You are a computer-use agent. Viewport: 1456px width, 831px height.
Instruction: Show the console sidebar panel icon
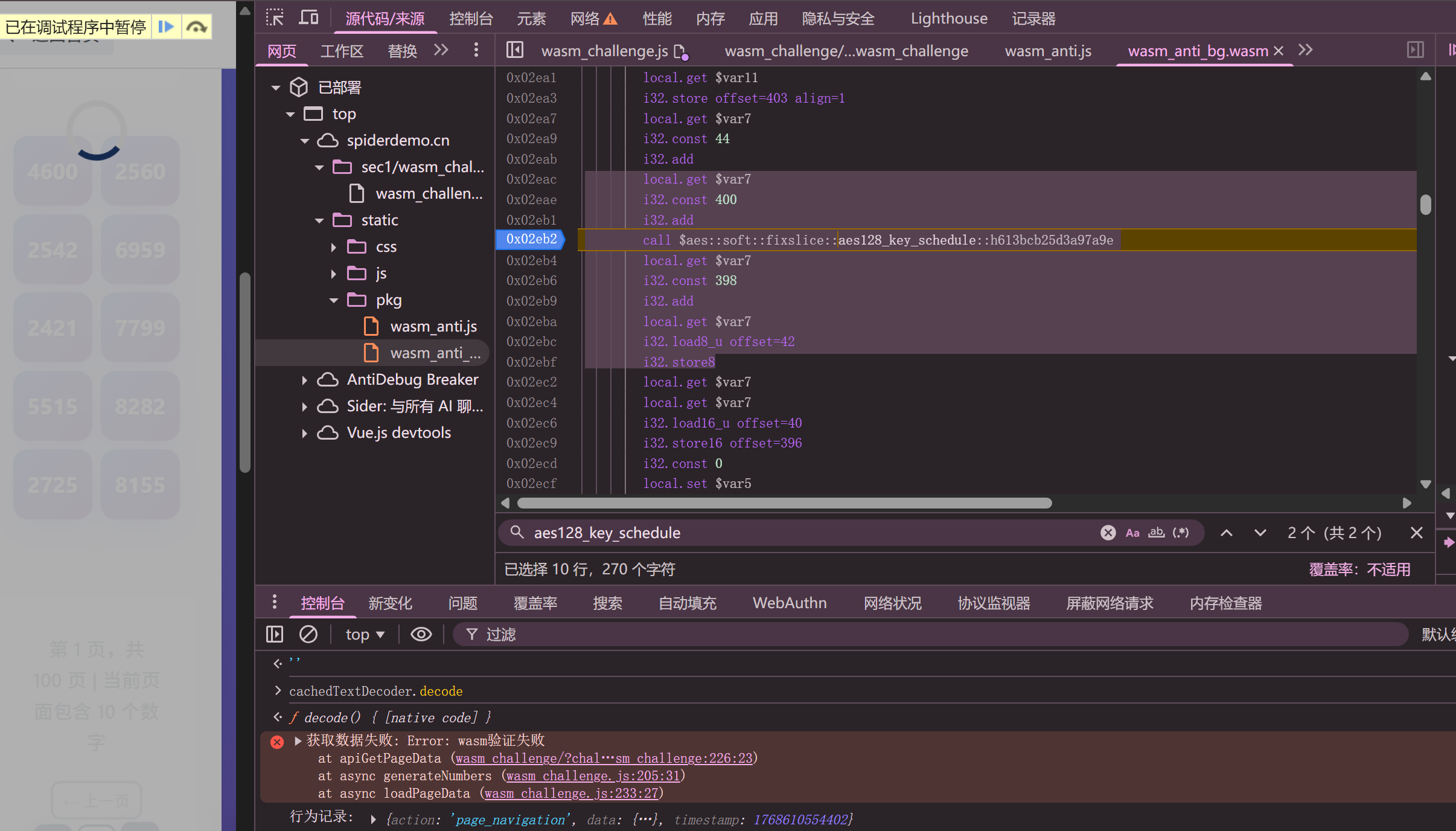pos(275,634)
